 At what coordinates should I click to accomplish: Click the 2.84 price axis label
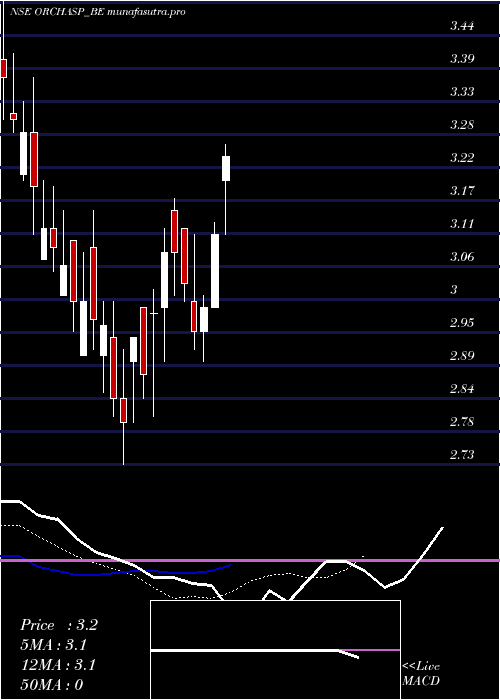pos(462,389)
